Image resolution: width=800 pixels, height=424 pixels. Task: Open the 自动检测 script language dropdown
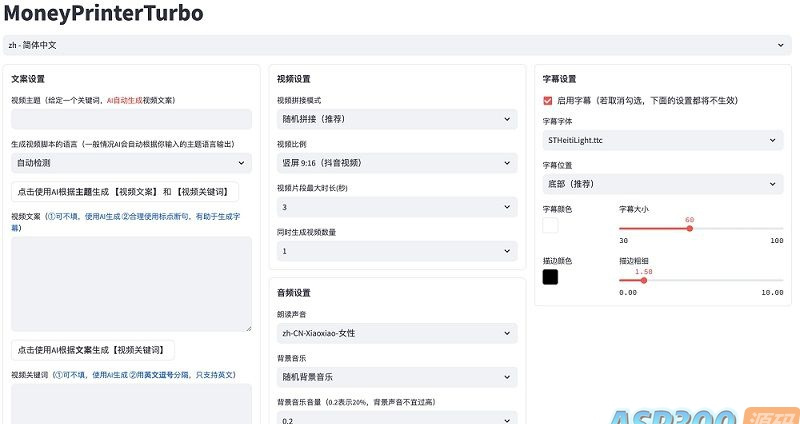pos(132,163)
